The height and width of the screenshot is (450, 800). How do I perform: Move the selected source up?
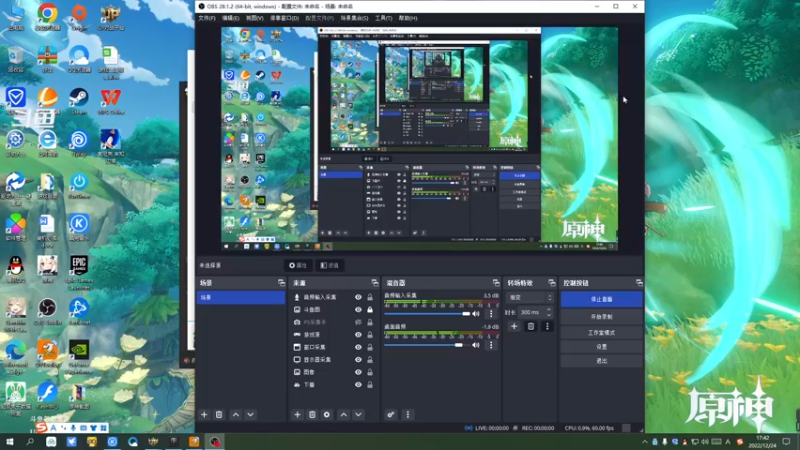tap(344, 415)
